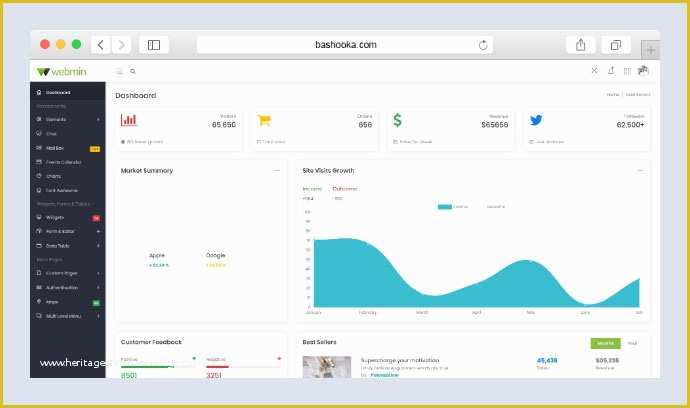Click the fullscreen X icon in header
Image resolution: width=690 pixels, height=408 pixels.
(595, 70)
